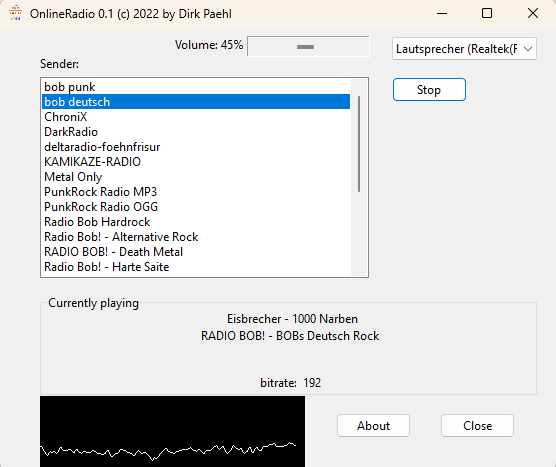Click the volume slider handle
The height and width of the screenshot is (467, 556).
coord(305,47)
